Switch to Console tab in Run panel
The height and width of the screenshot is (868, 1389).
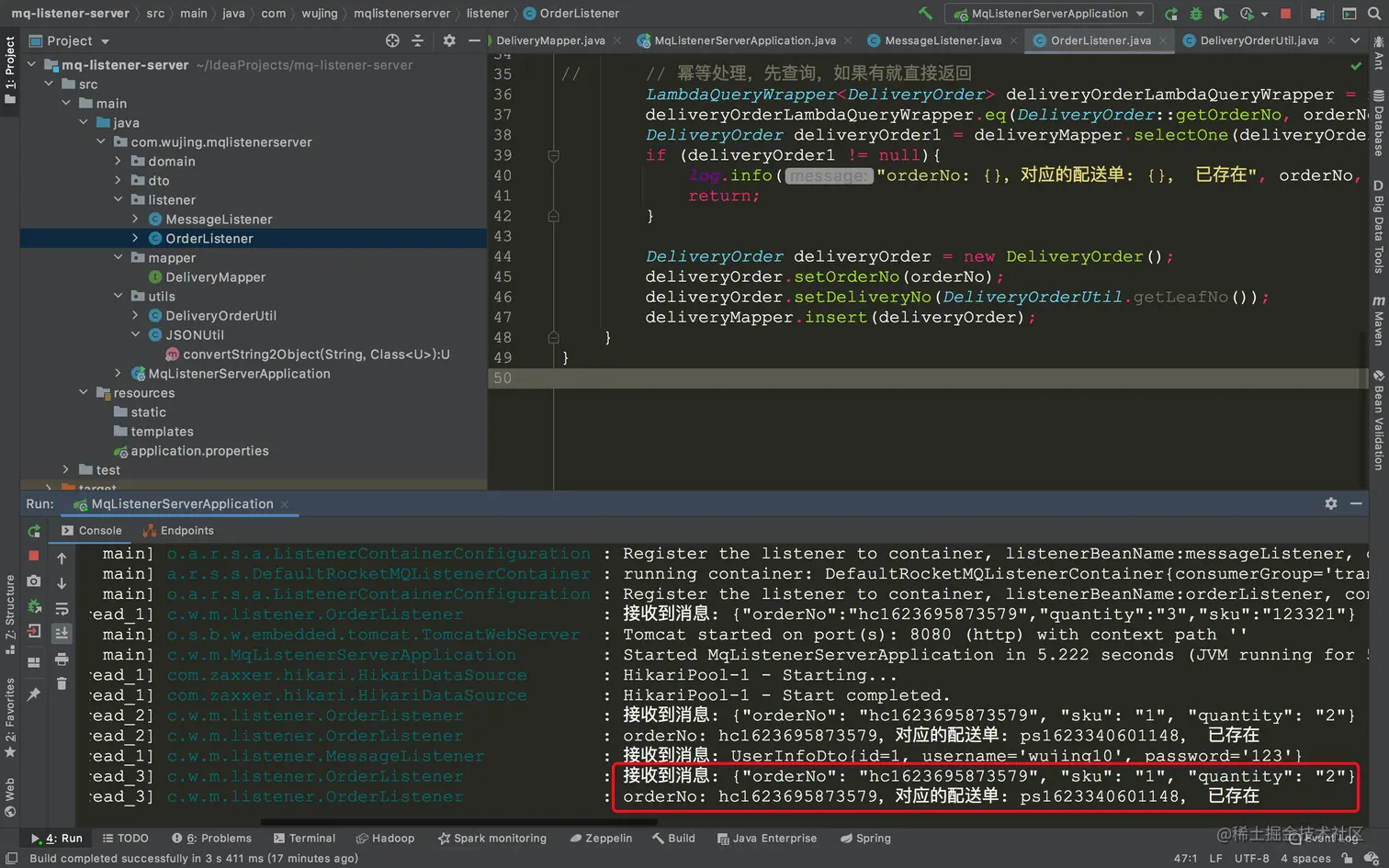[91, 531]
